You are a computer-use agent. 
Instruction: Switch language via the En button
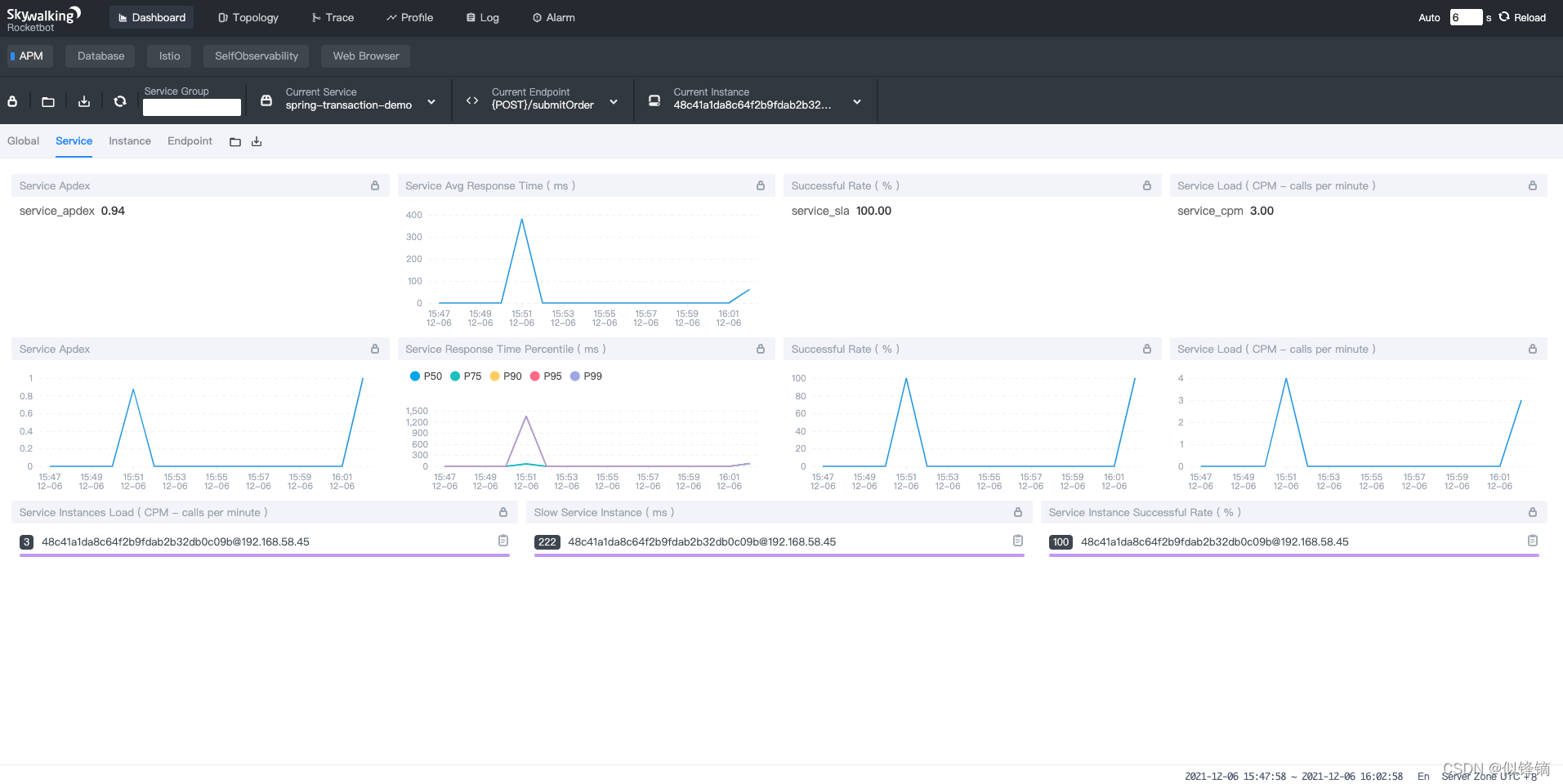(x=1423, y=776)
